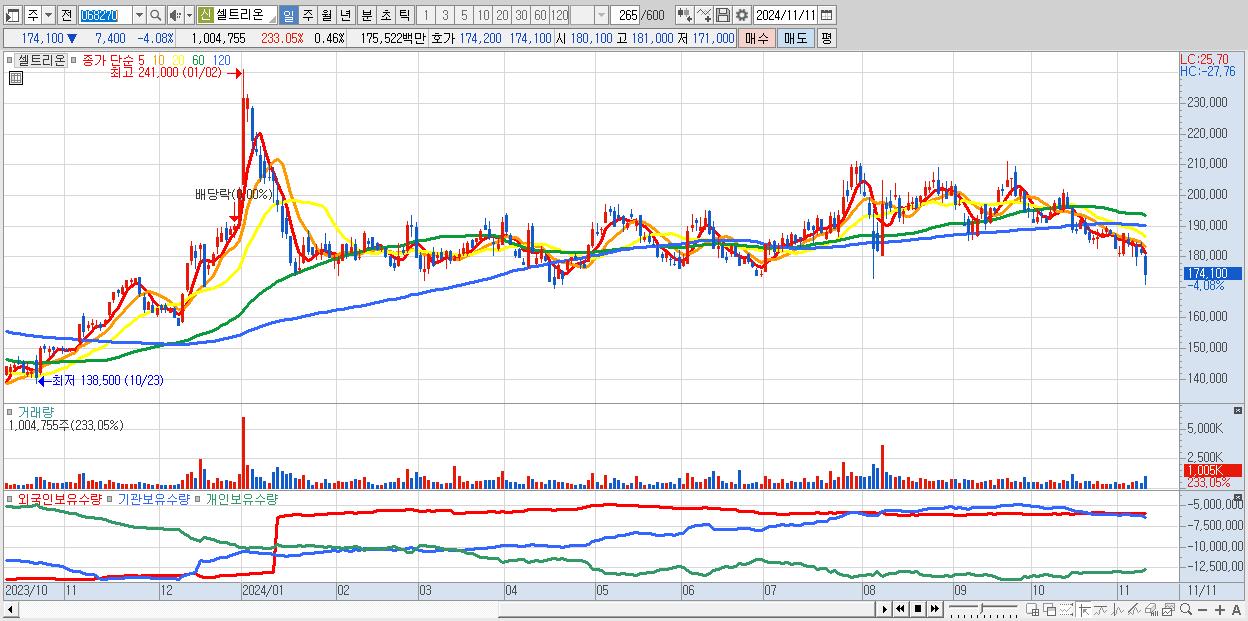
Task: Click the minus zoom-out icon
Action: coord(1202,610)
